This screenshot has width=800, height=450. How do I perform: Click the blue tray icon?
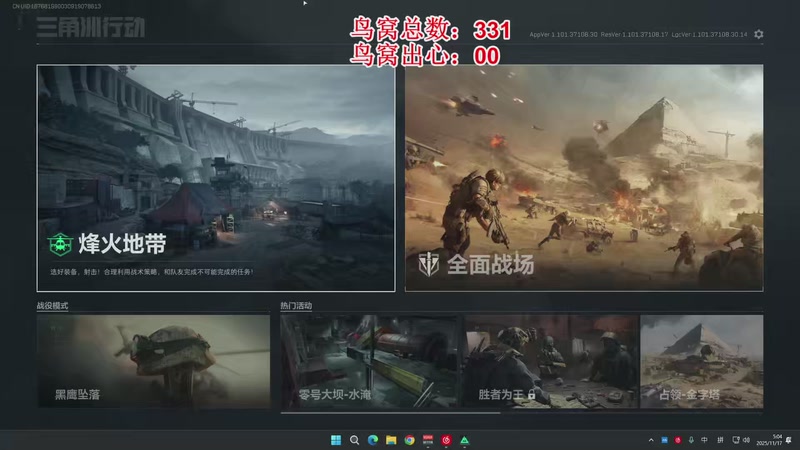point(664,440)
